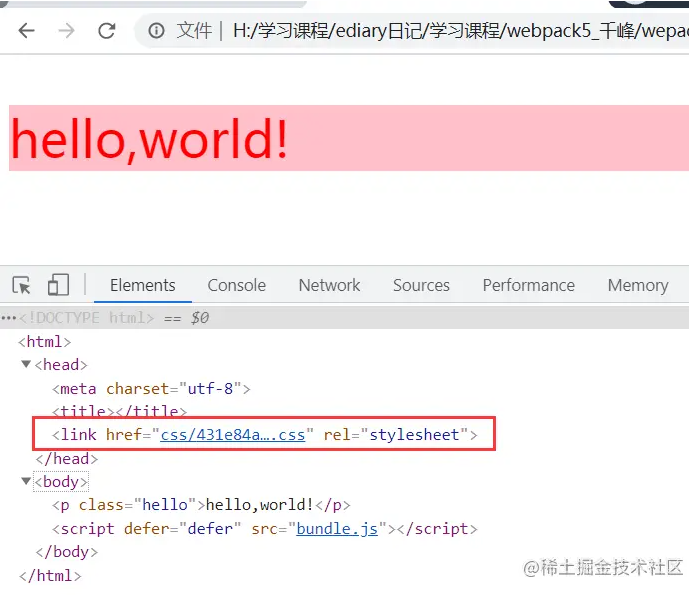Select the opening html tag

pyautogui.click(x=44, y=342)
